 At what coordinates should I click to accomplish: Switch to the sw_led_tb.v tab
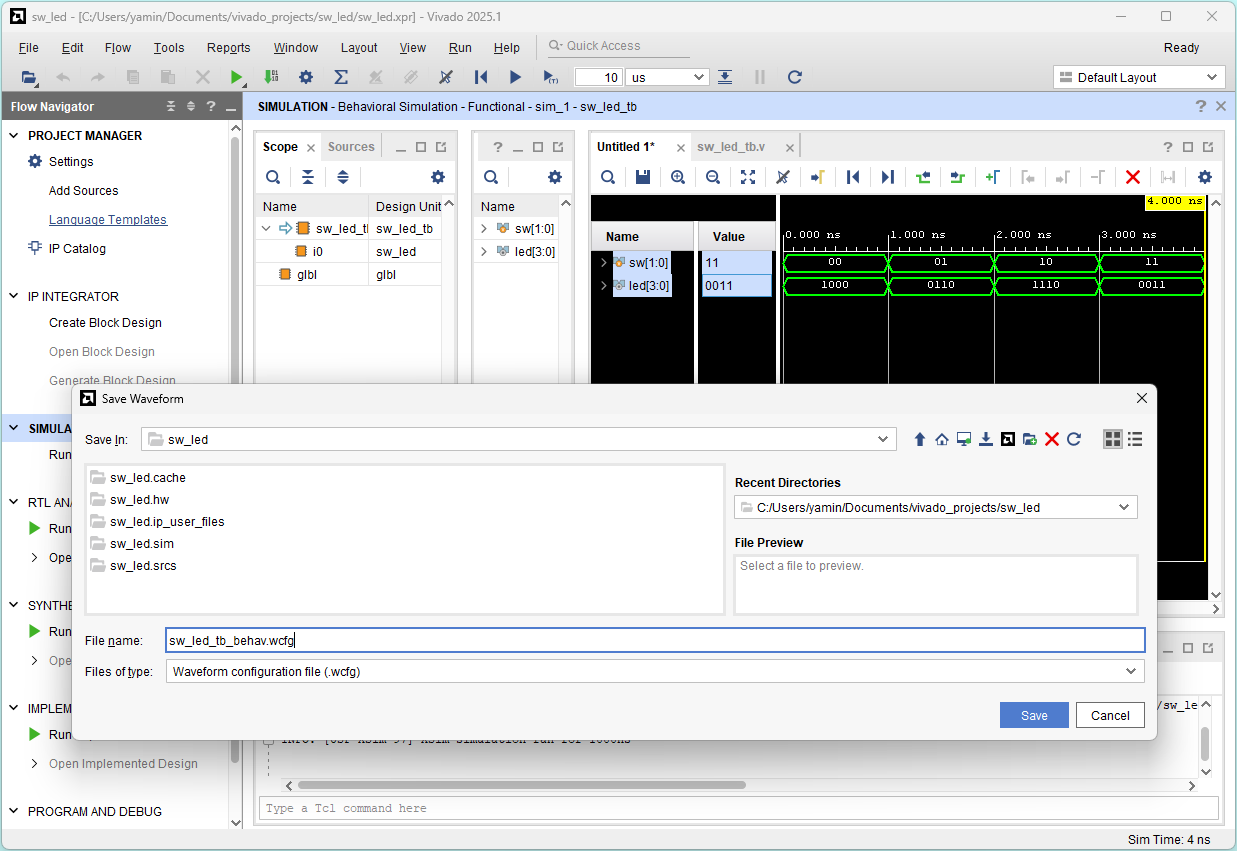click(x=731, y=147)
